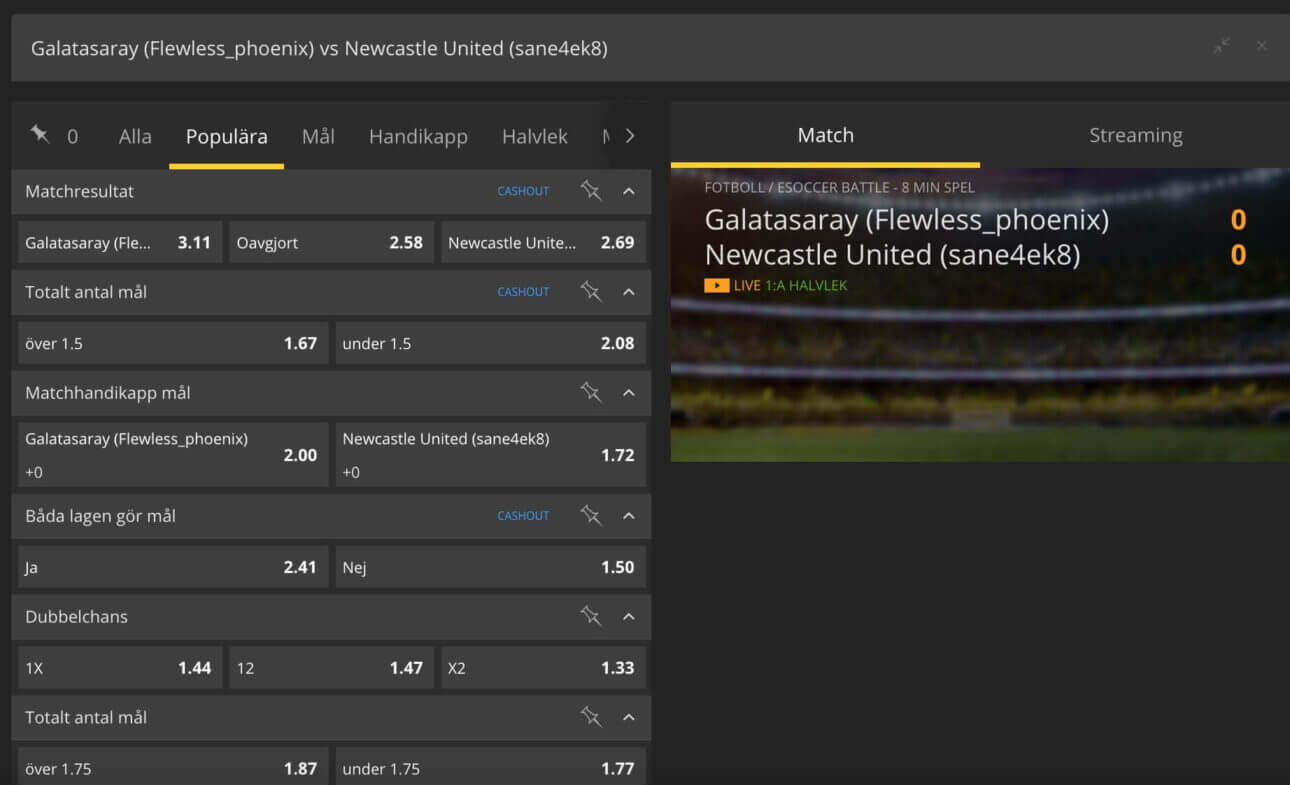Pin the Matchresultat market
Screen dimensions: 1290x785
591,191
